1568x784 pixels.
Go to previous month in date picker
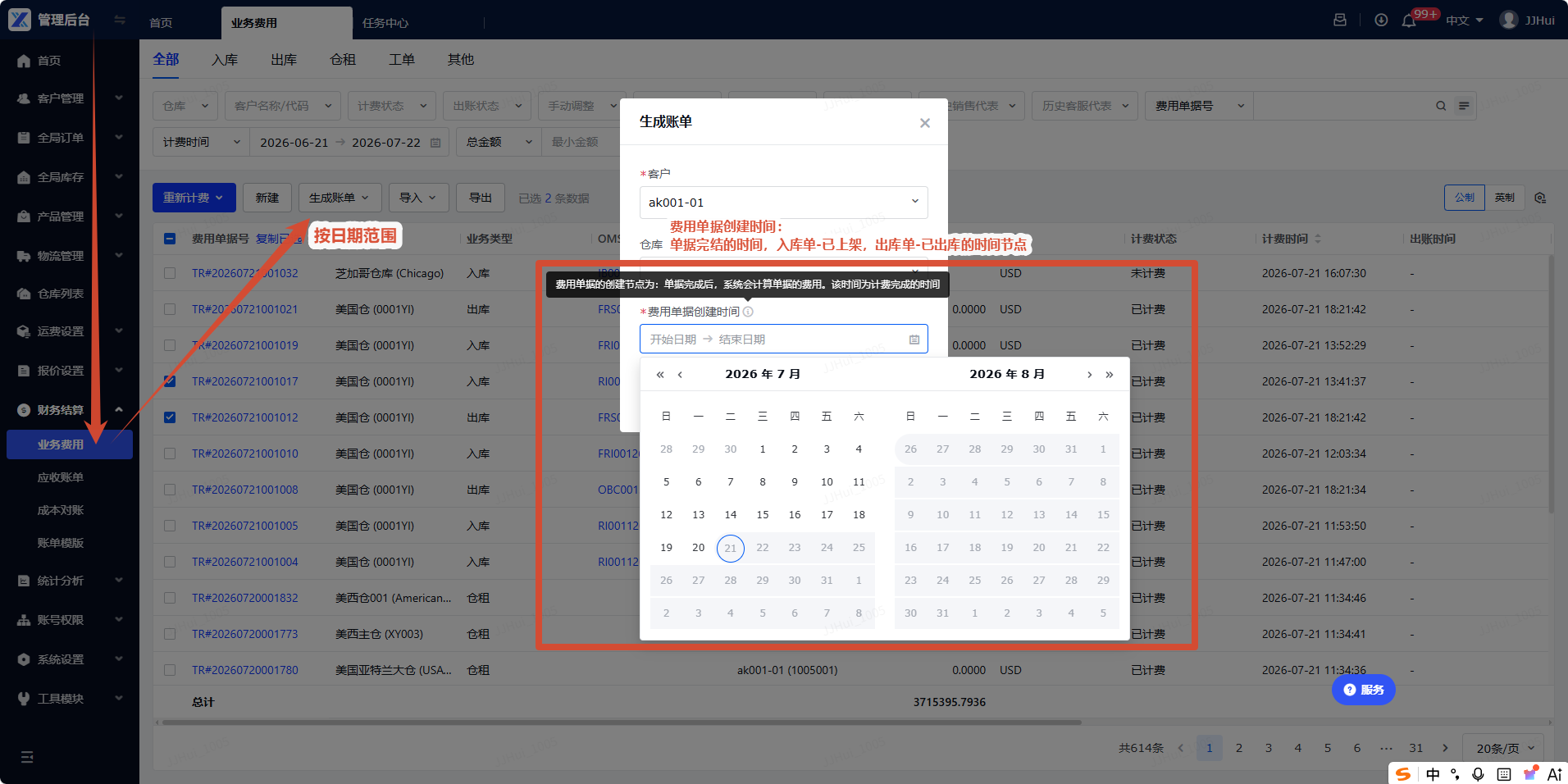click(x=680, y=375)
